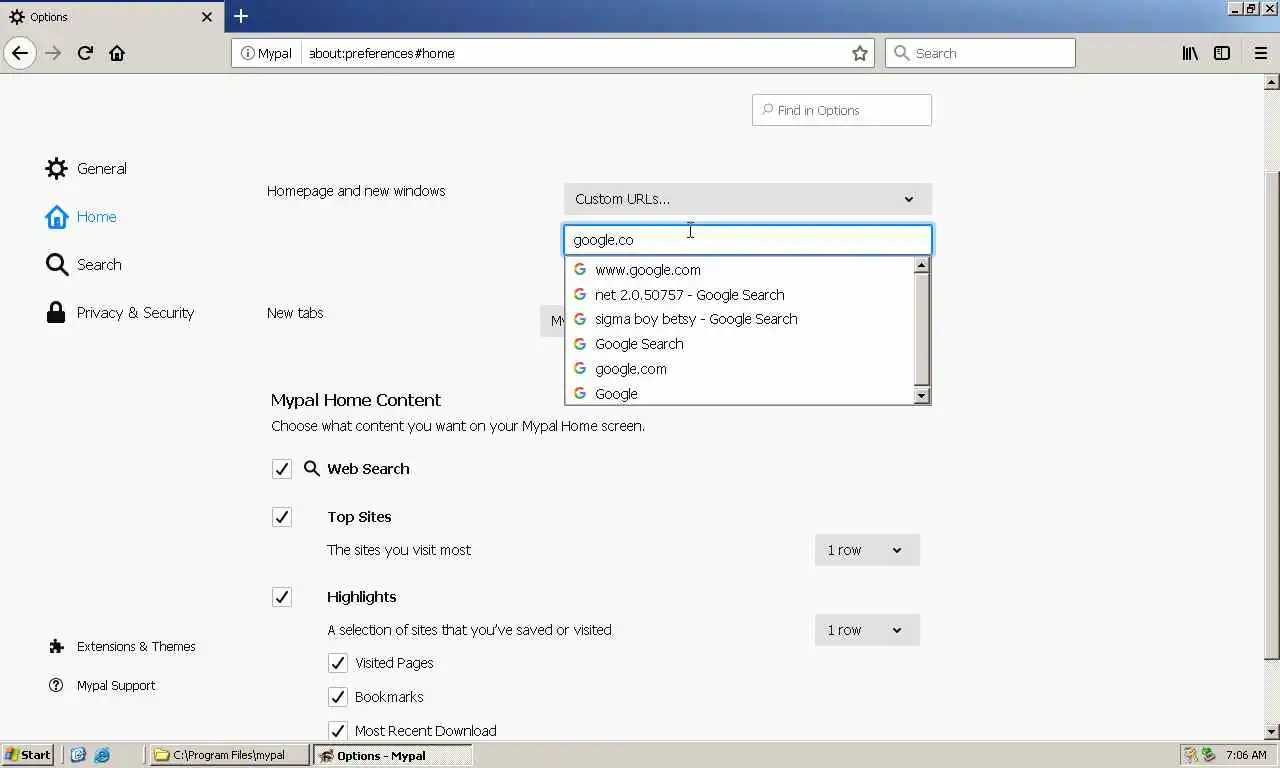
Task: Choose Google Search suggestion
Action: pyautogui.click(x=740, y=344)
